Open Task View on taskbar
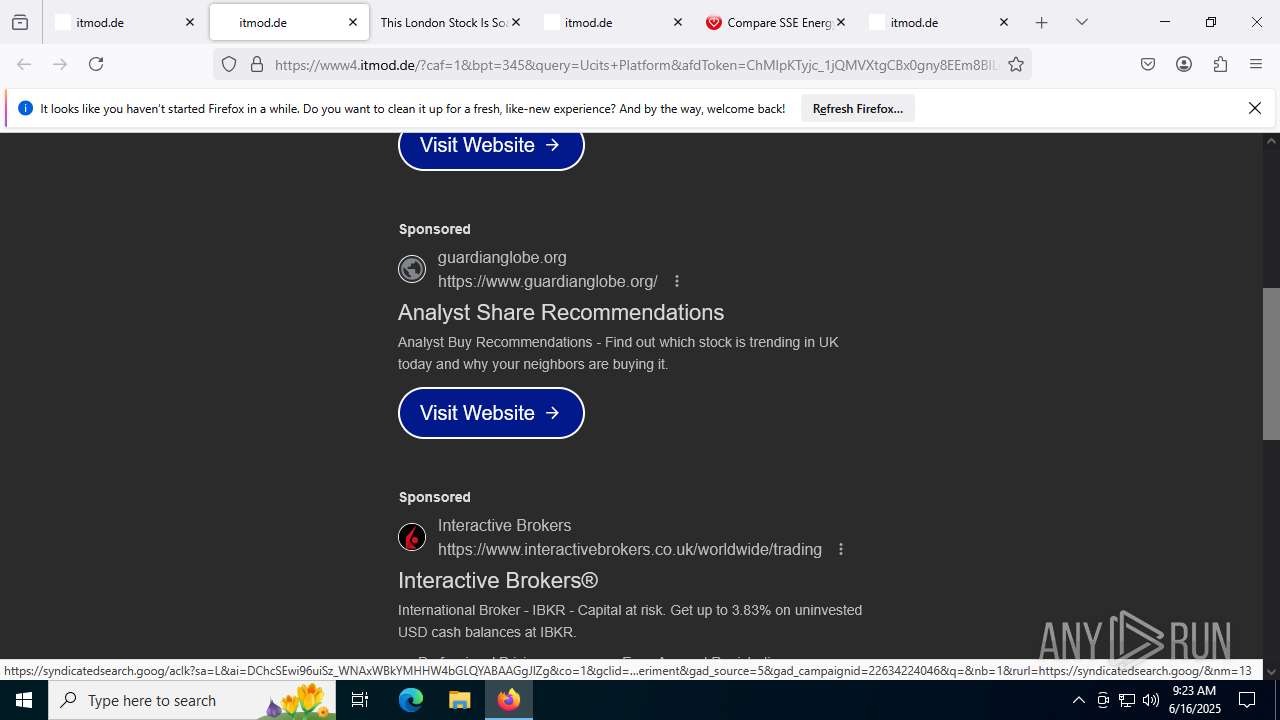 point(360,700)
